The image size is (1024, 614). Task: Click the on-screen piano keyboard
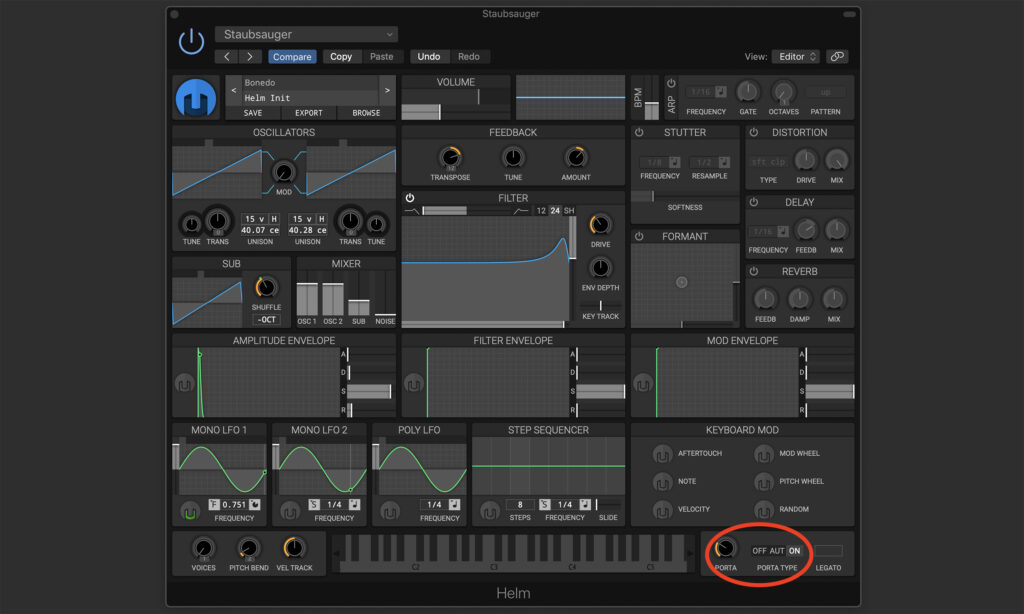[513, 553]
